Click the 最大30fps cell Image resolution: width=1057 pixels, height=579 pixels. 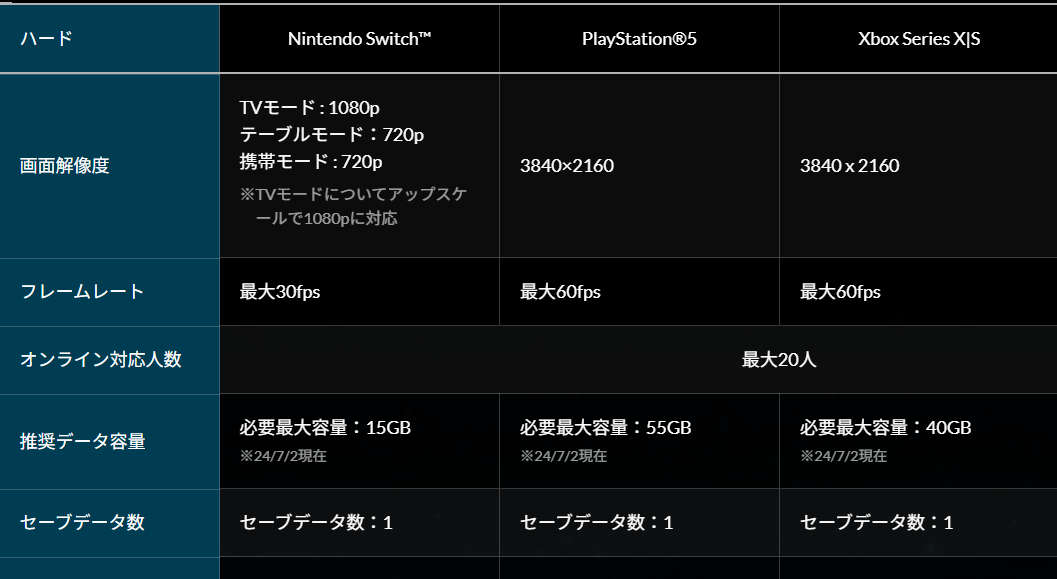tap(280, 292)
